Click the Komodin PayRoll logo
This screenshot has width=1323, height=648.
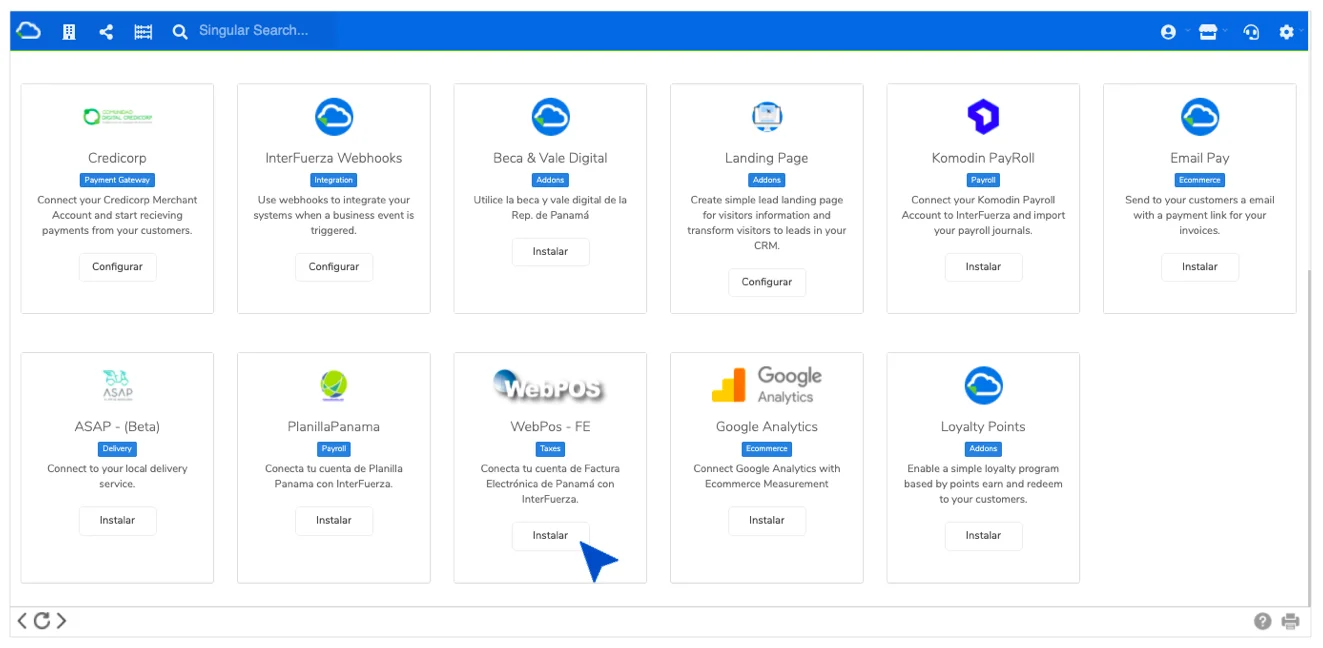pyautogui.click(x=983, y=117)
